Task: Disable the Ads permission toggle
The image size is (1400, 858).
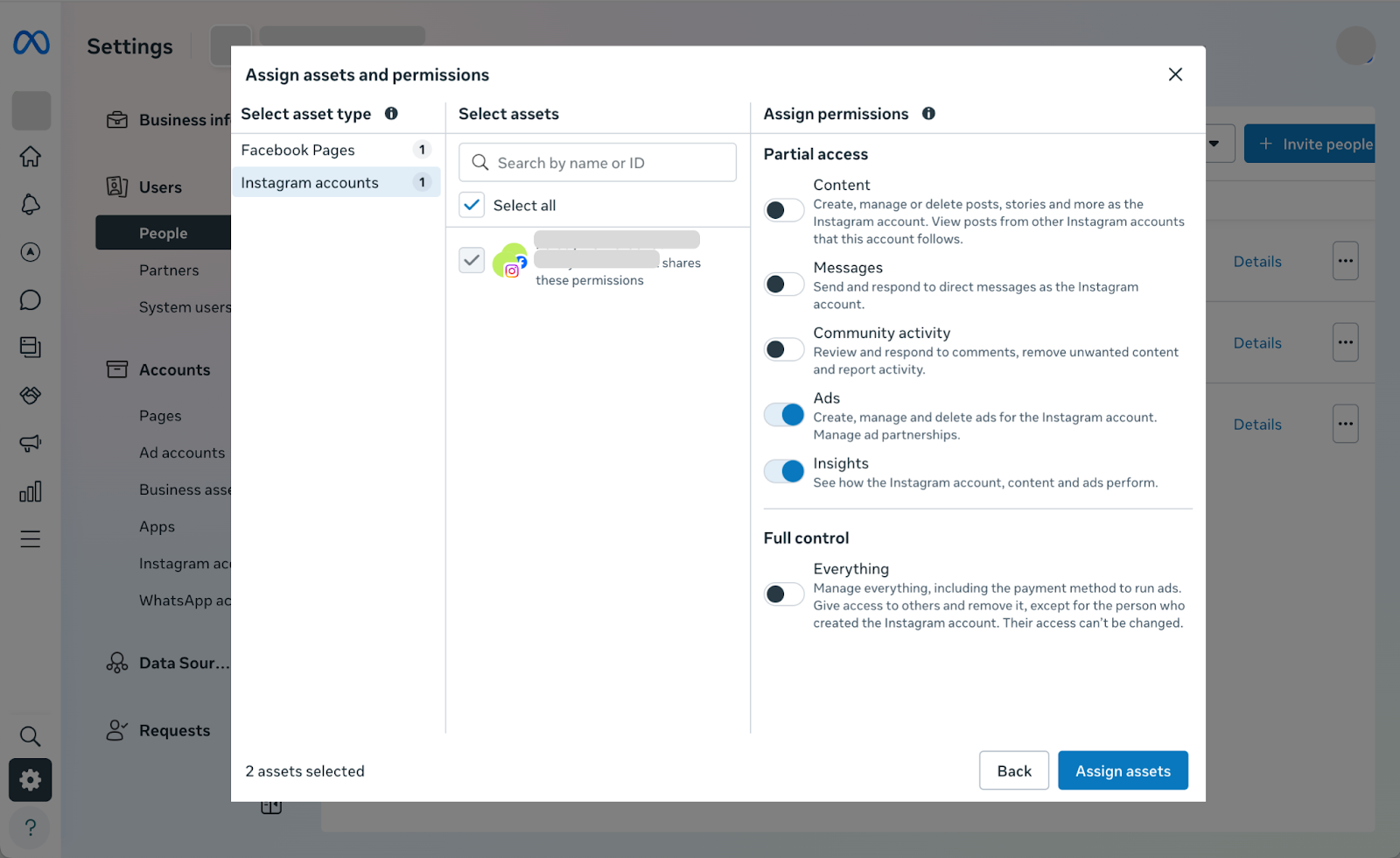Action: (783, 415)
